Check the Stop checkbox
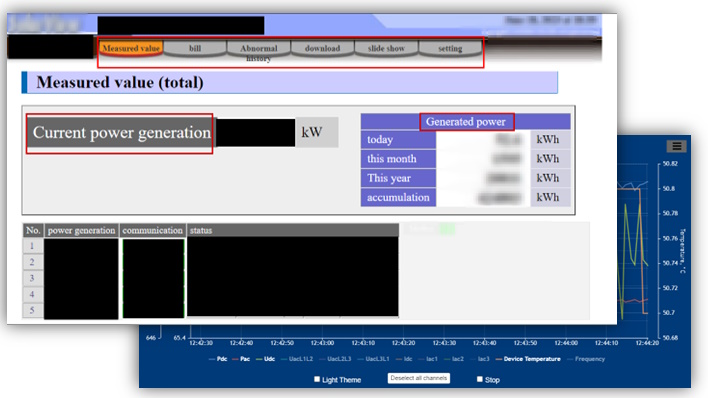The height and width of the screenshot is (398, 708). pyautogui.click(x=480, y=379)
